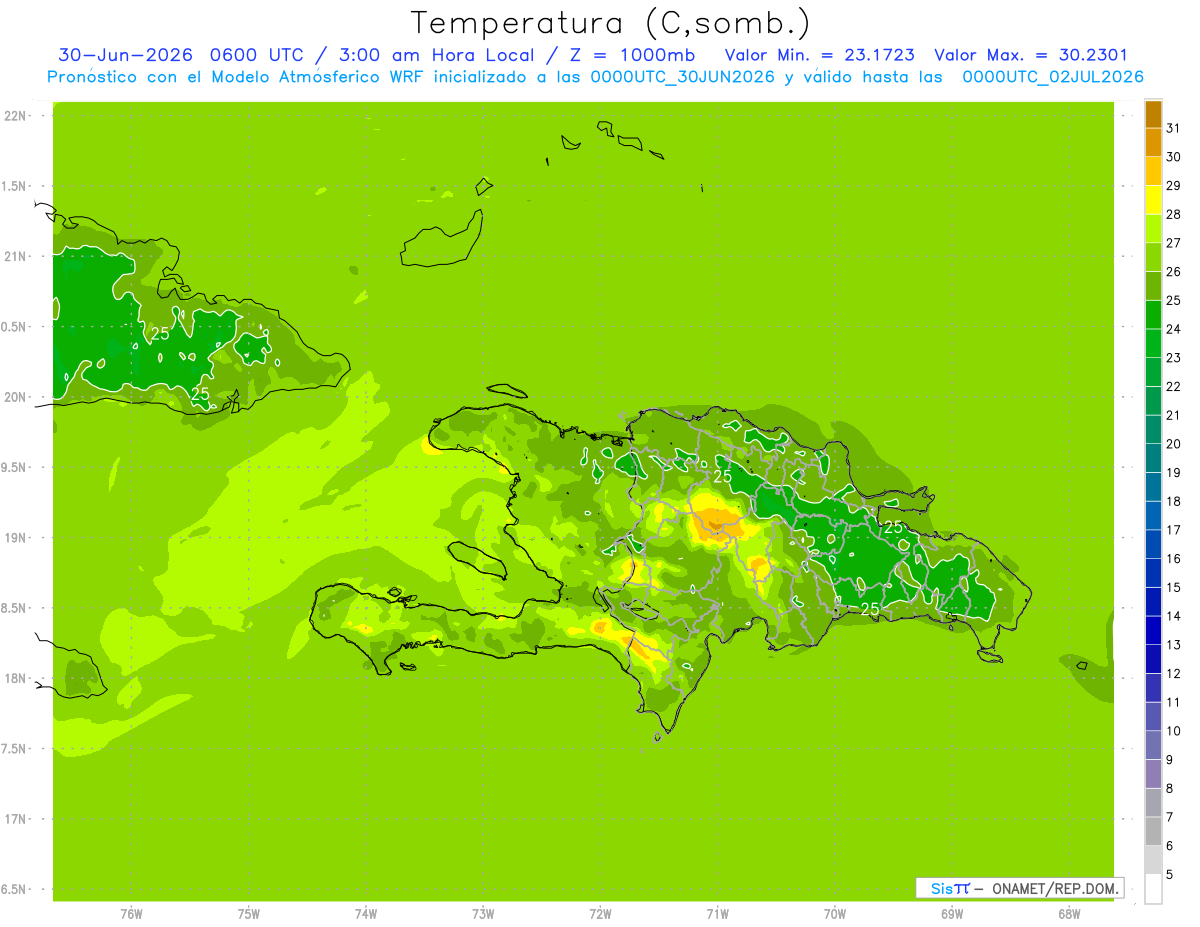Click the "75W" longitude axis label
This screenshot has height=927, width=1200.
249,914
